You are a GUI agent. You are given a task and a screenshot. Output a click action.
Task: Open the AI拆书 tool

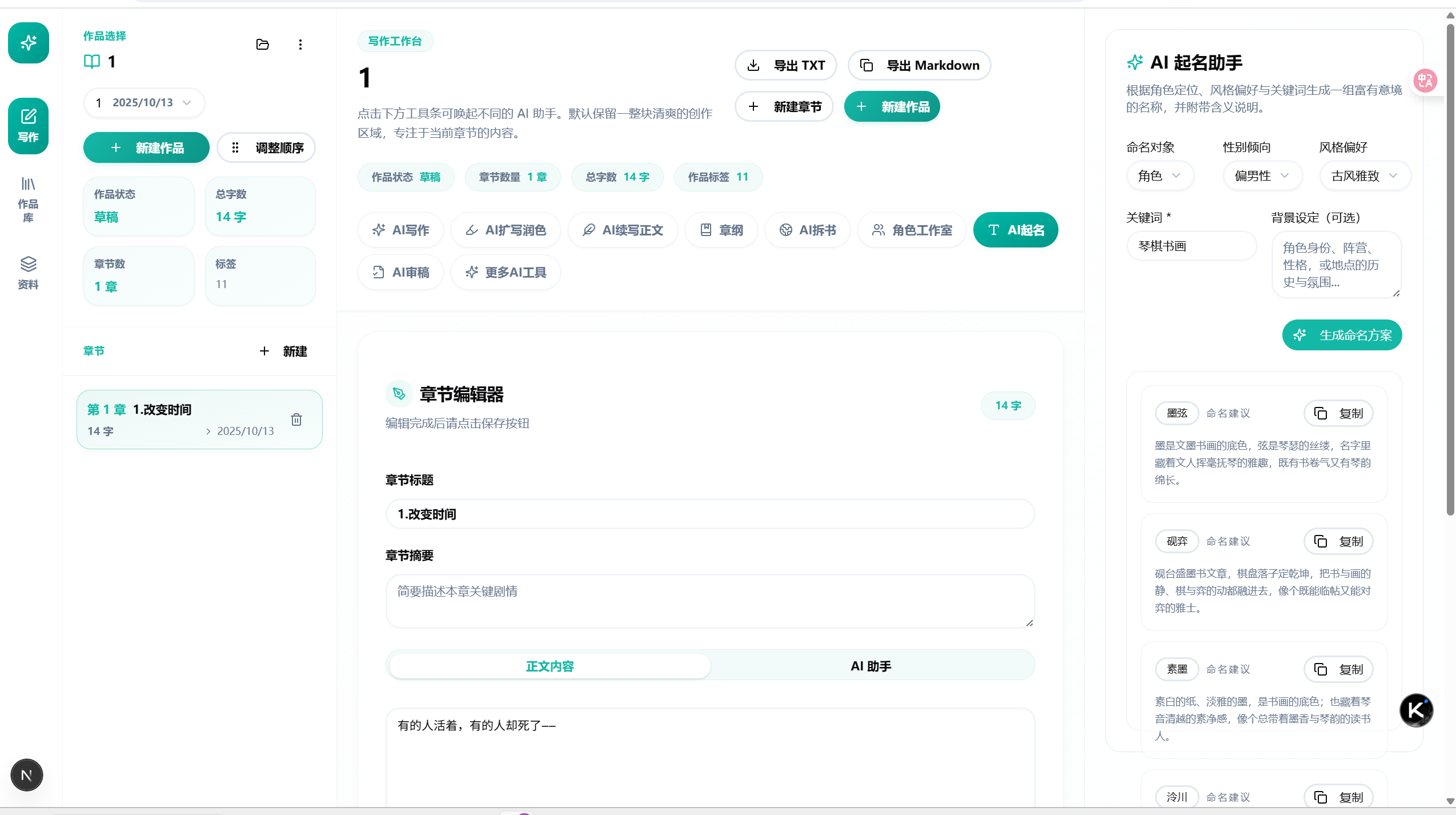click(808, 230)
